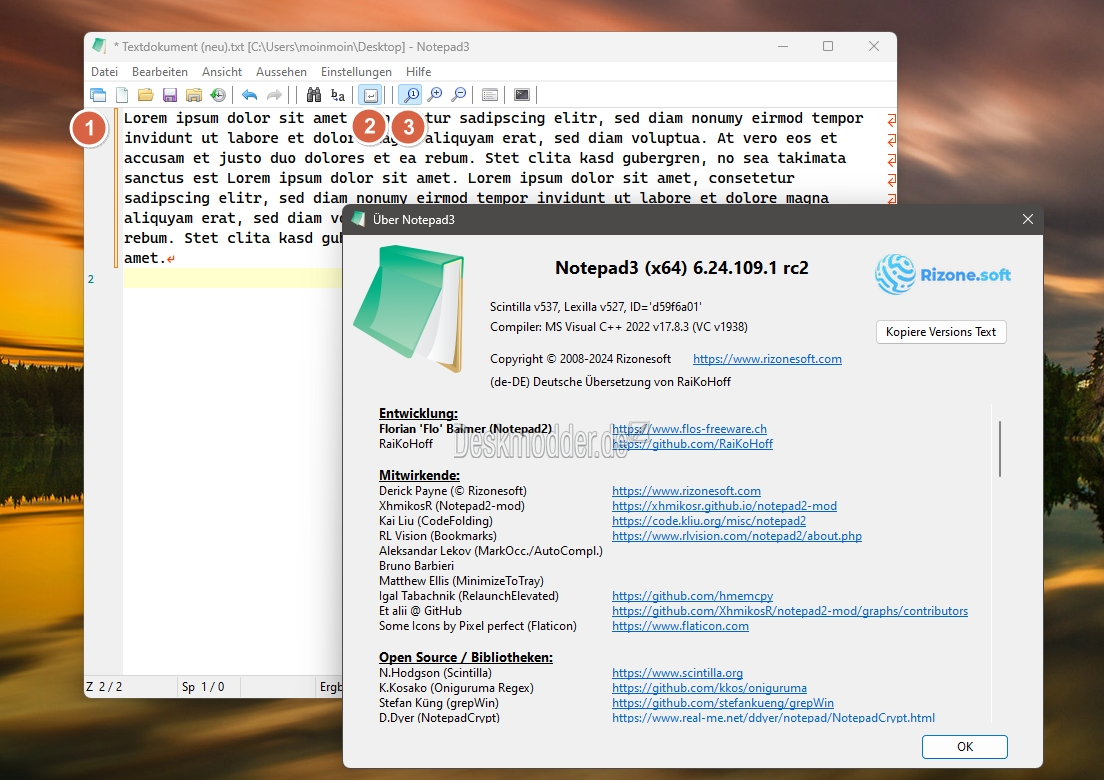This screenshot has height=780, width=1104.
Task: Open the github.com/kkos/oniguruma link
Action: [710, 688]
